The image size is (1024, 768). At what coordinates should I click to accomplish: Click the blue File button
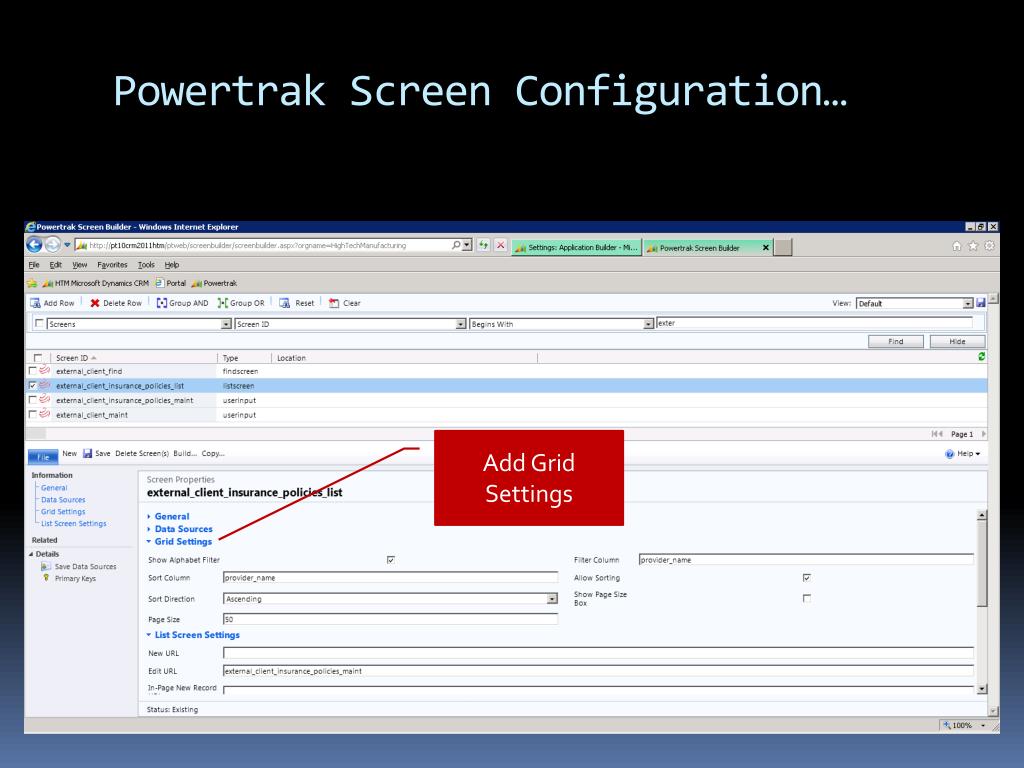click(43, 456)
